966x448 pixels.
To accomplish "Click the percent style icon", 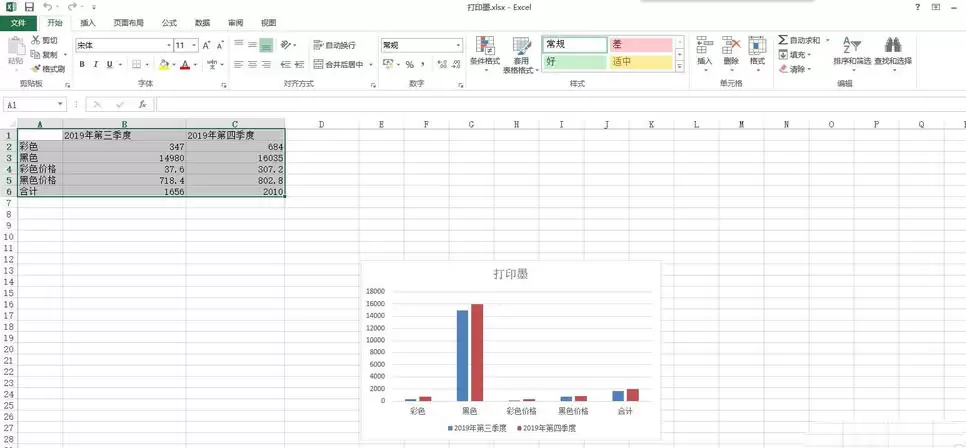I will coord(409,65).
